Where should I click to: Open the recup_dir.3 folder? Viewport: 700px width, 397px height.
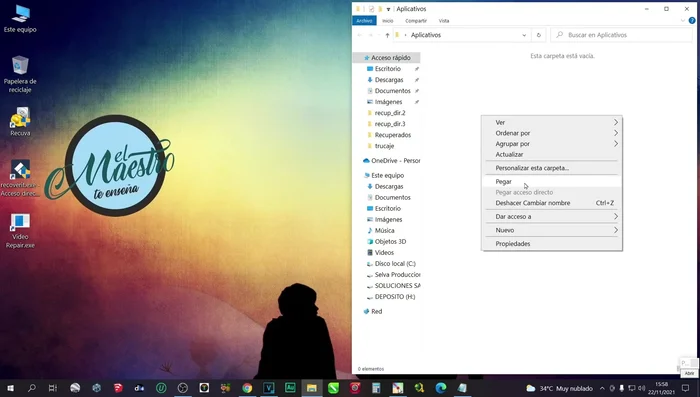point(387,124)
